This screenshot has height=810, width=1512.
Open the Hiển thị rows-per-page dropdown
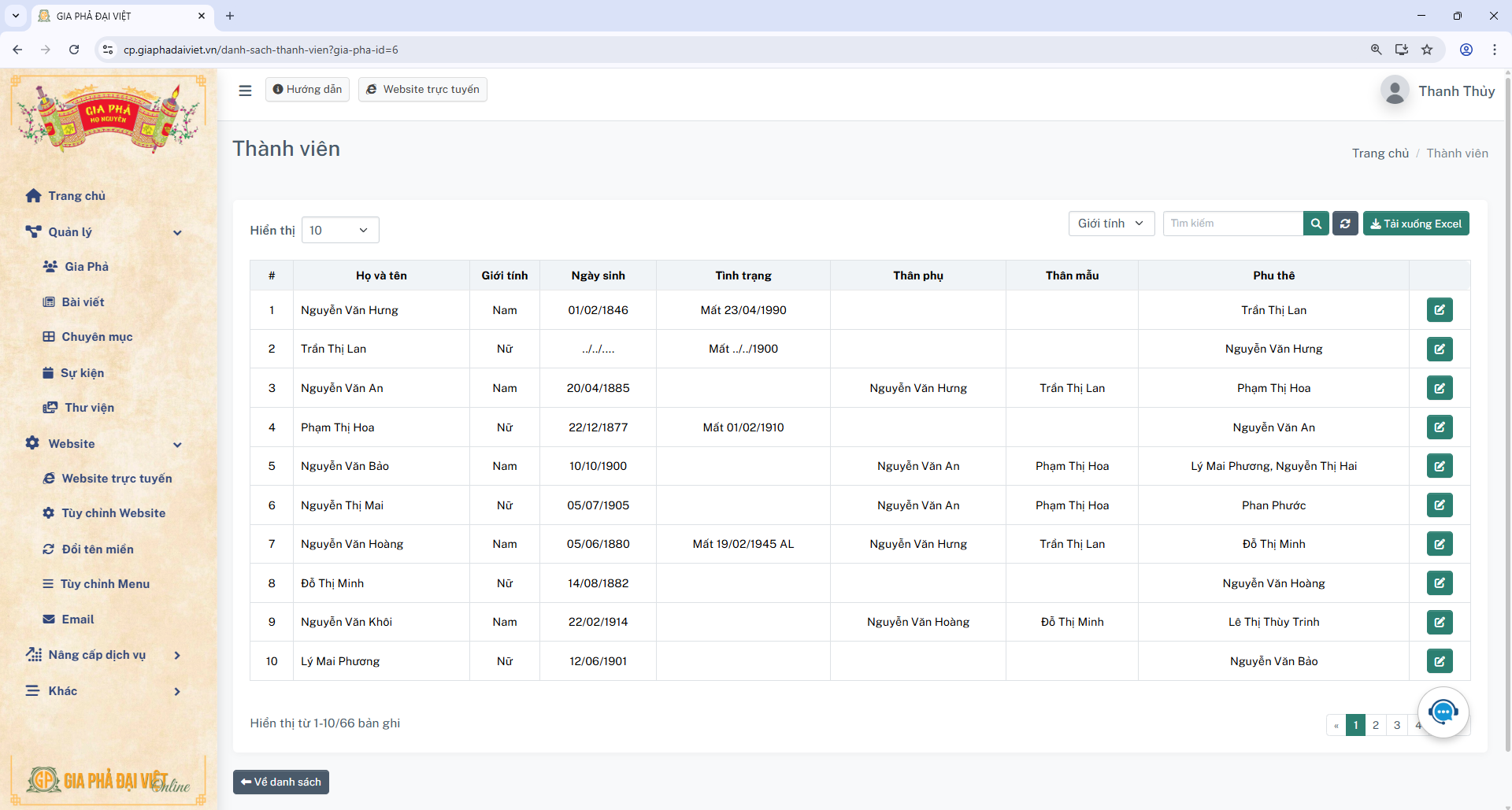point(340,230)
